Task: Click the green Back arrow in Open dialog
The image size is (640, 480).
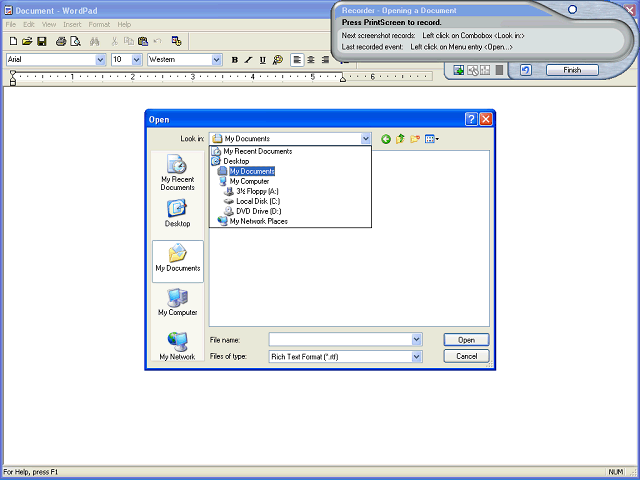Action: (386, 139)
